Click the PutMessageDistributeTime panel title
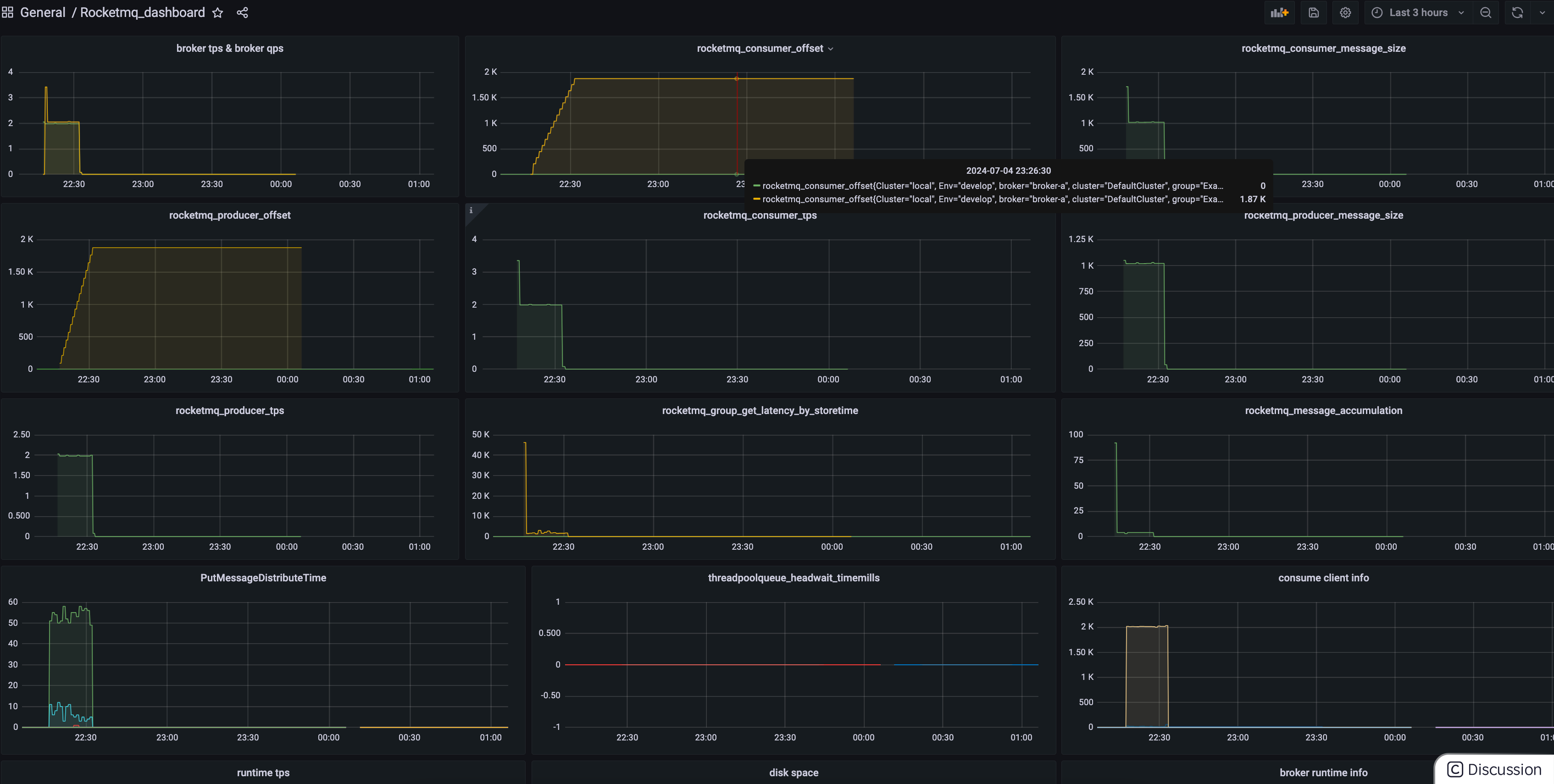The width and height of the screenshot is (1554, 784). pos(263,578)
